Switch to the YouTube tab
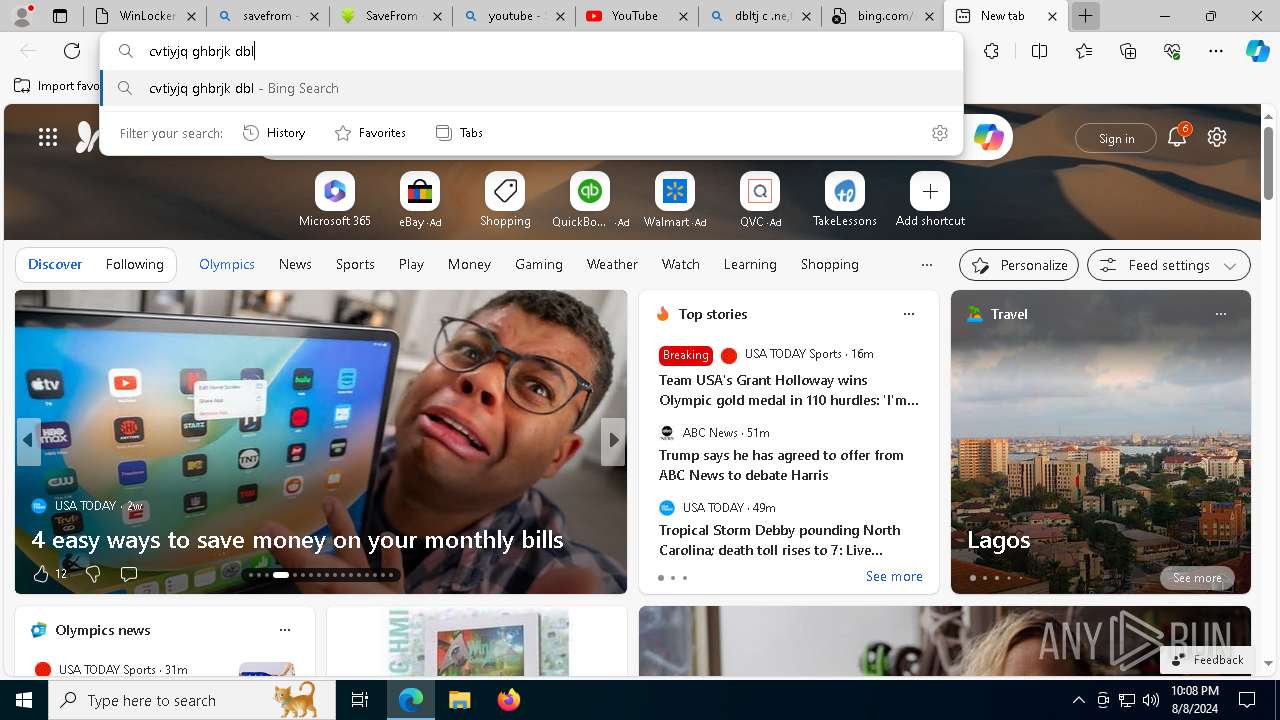Image resolution: width=1280 pixels, height=720 pixels. (636, 16)
